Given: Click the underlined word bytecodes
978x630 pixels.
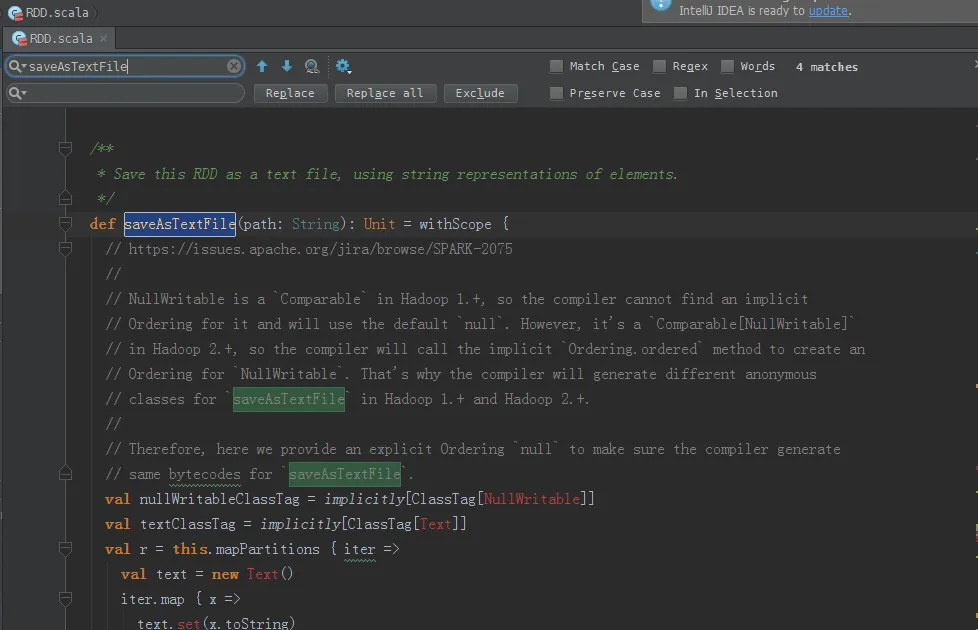Looking at the screenshot, I should 205,474.
